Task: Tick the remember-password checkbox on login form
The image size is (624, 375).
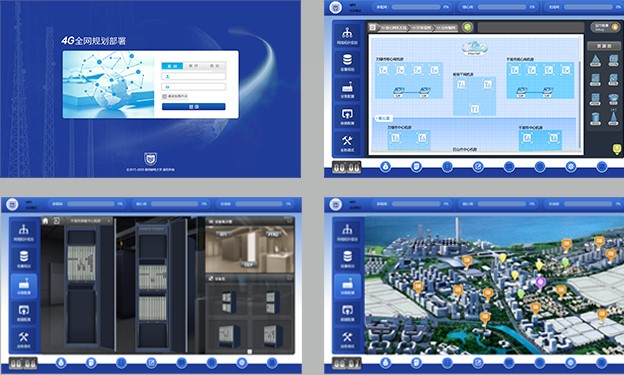Action: point(164,96)
